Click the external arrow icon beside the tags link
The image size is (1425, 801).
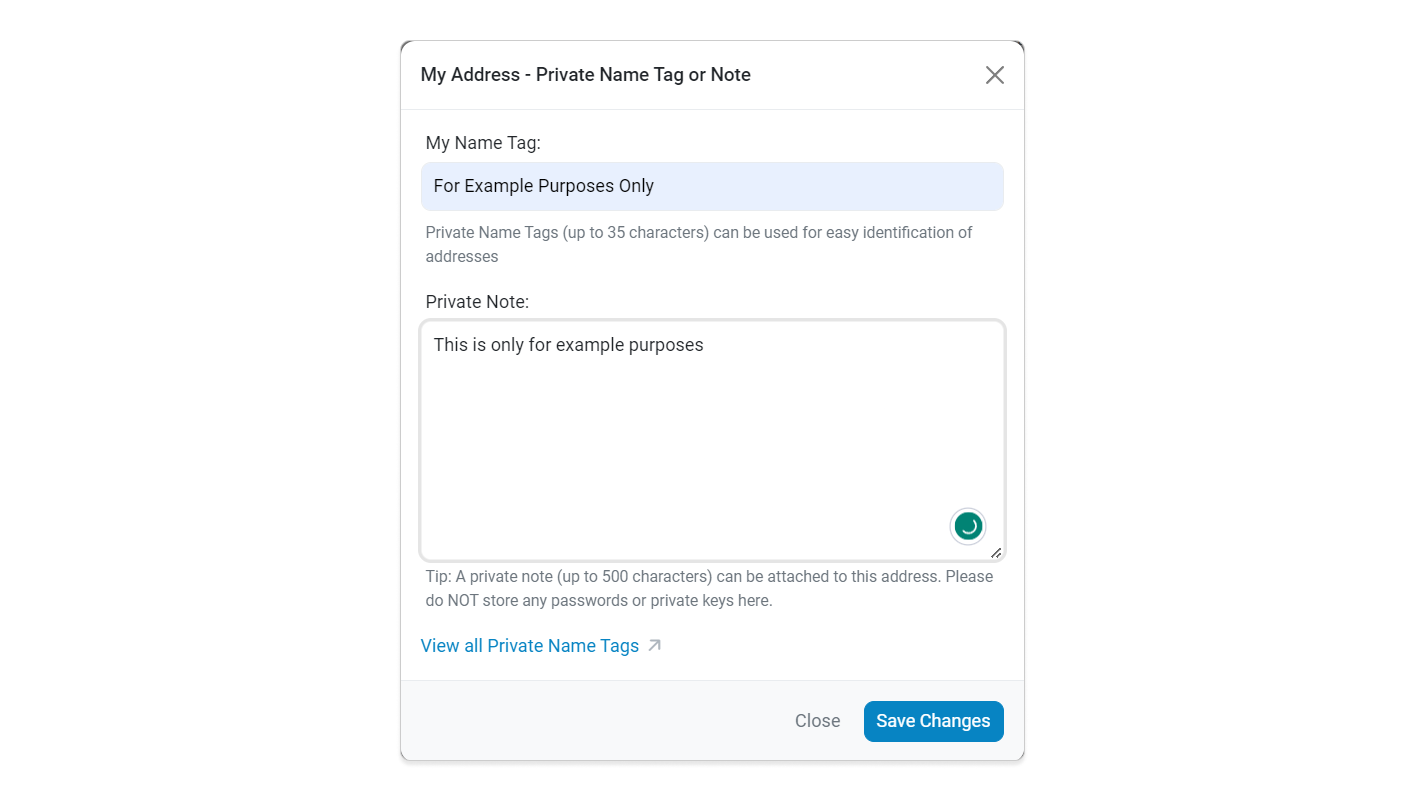pos(654,645)
